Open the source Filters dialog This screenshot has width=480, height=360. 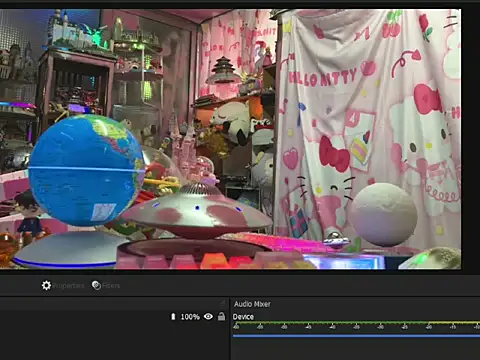(106, 285)
